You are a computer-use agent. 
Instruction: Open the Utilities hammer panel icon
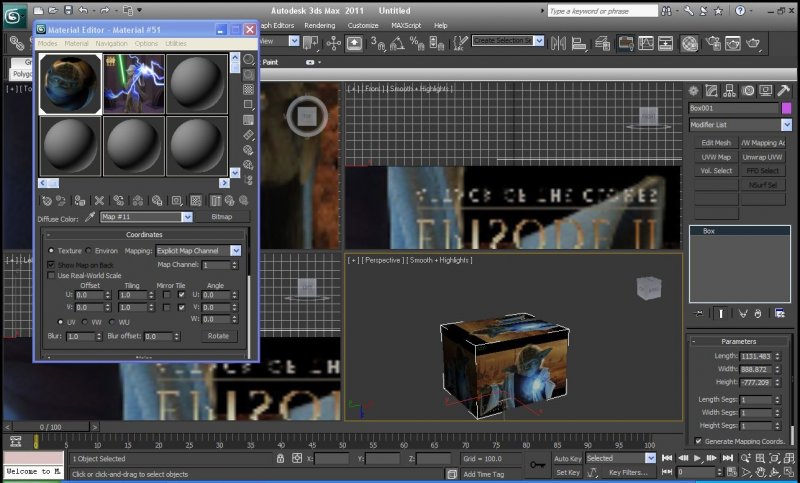(x=783, y=91)
